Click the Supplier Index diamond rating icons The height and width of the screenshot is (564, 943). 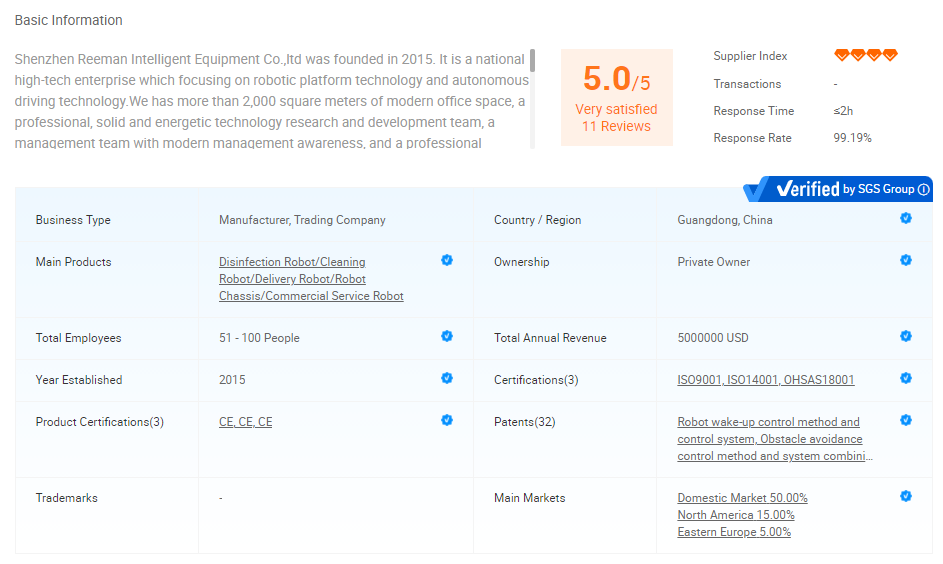click(866, 55)
